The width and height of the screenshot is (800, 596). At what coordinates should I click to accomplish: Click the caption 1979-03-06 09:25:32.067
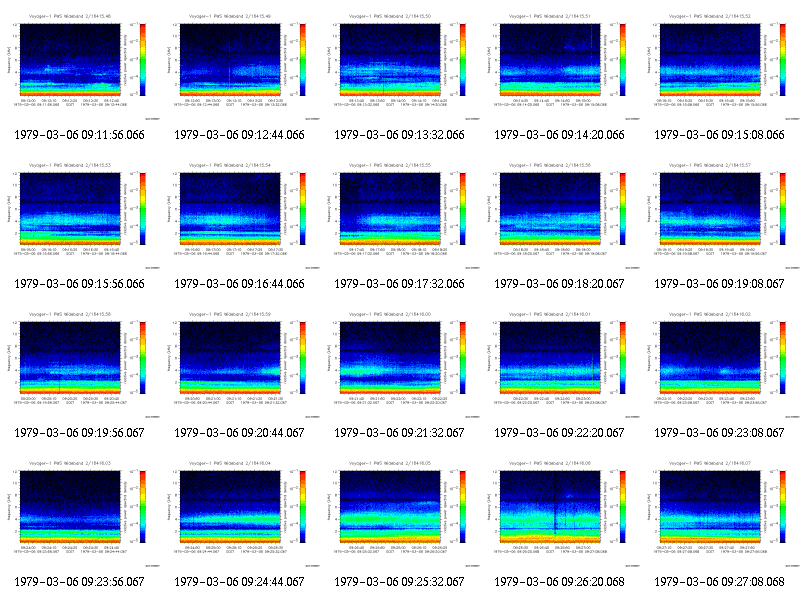pyautogui.click(x=399, y=582)
